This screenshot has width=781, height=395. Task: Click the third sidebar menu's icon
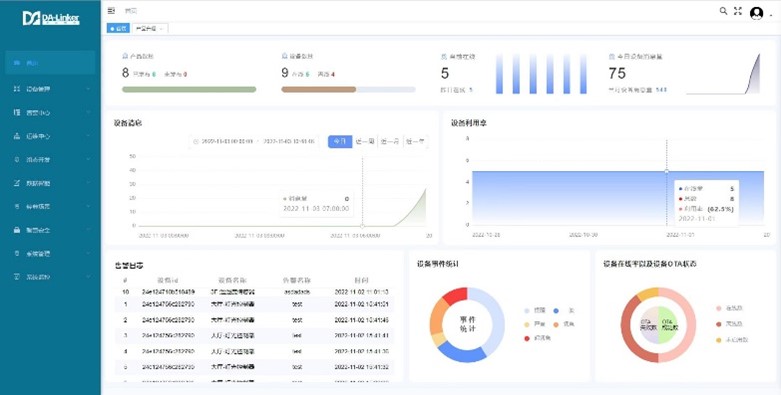pos(17,113)
